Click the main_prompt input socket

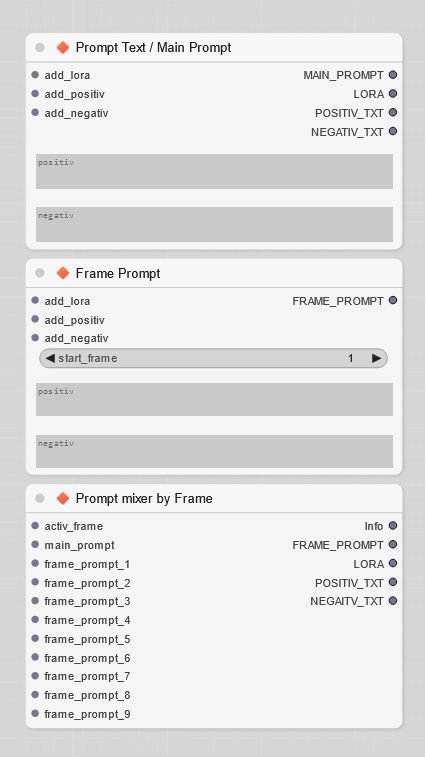(x=35, y=545)
